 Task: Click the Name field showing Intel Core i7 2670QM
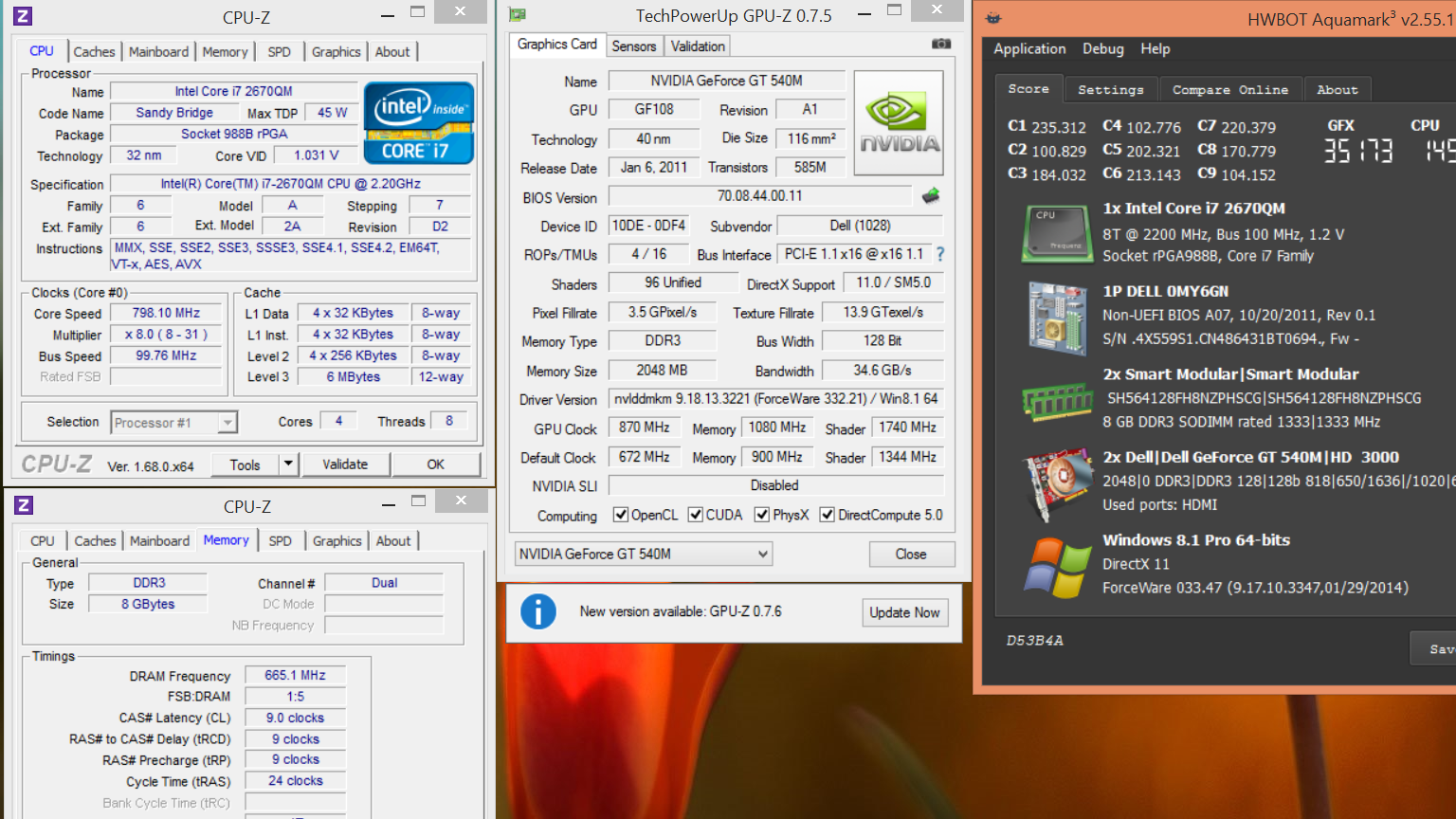point(234,91)
